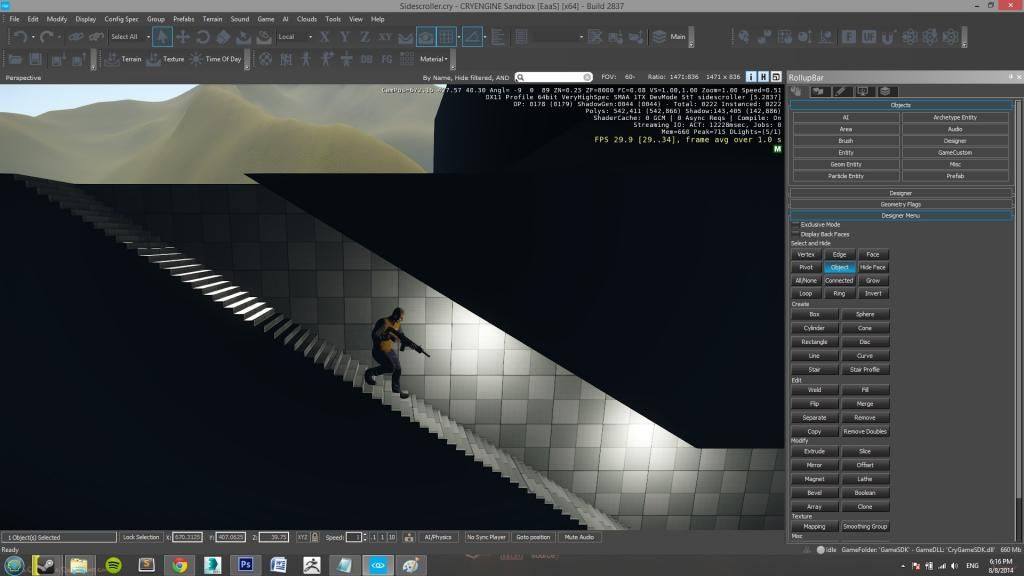
Task: Open Photoshop from the Windows taskbar
Action: coord(246,565)
